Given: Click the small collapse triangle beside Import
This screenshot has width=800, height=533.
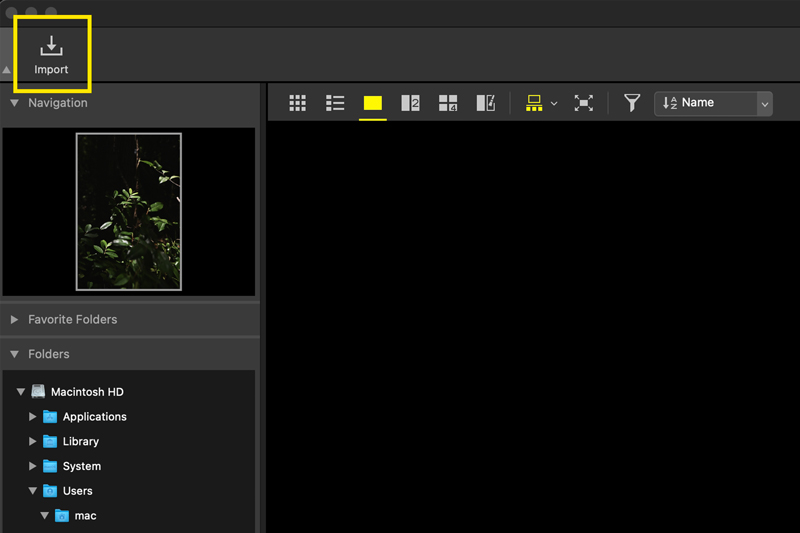Looking at the screenshot, I should (7, 70).
